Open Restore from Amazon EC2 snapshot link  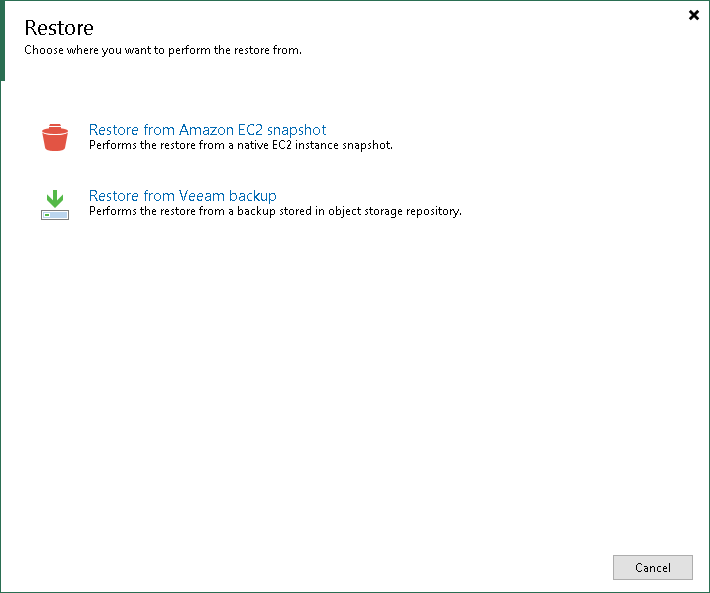pos(207,130)
